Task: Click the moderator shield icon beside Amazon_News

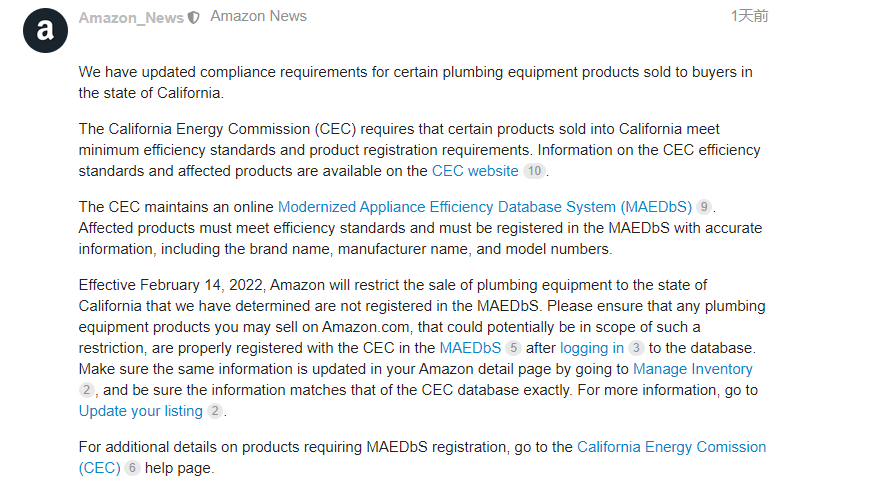Action: (194, 18)
